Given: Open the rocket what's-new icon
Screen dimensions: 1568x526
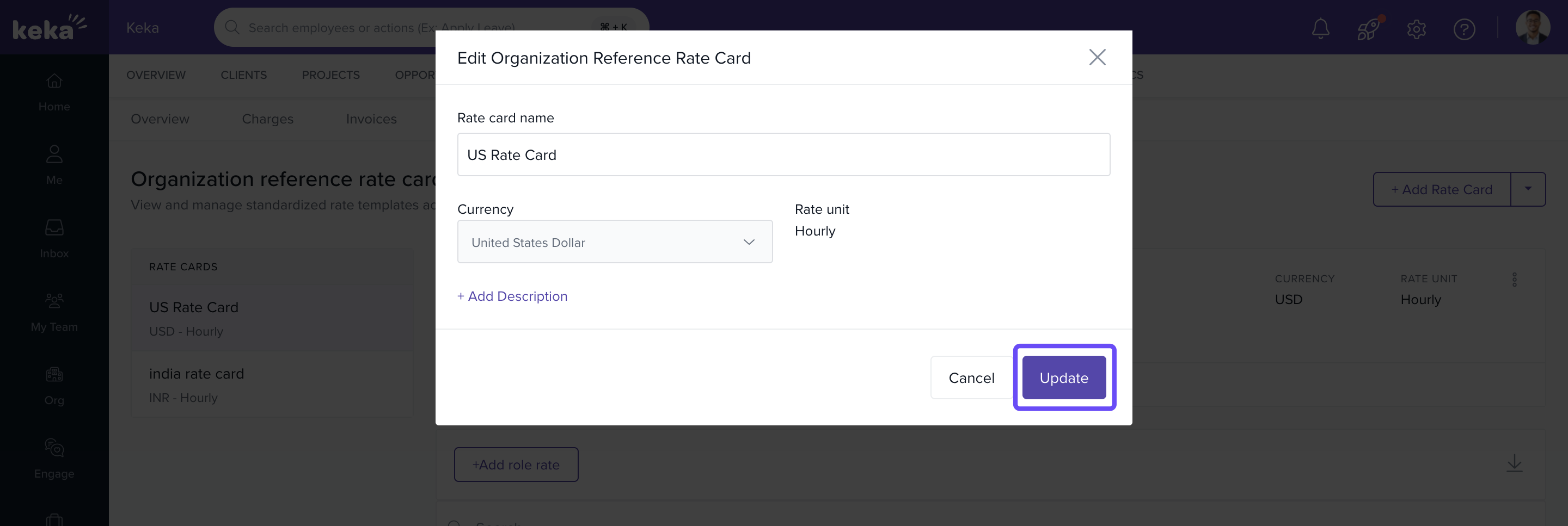Looking at the screenshot, I should pos(1368,29).
